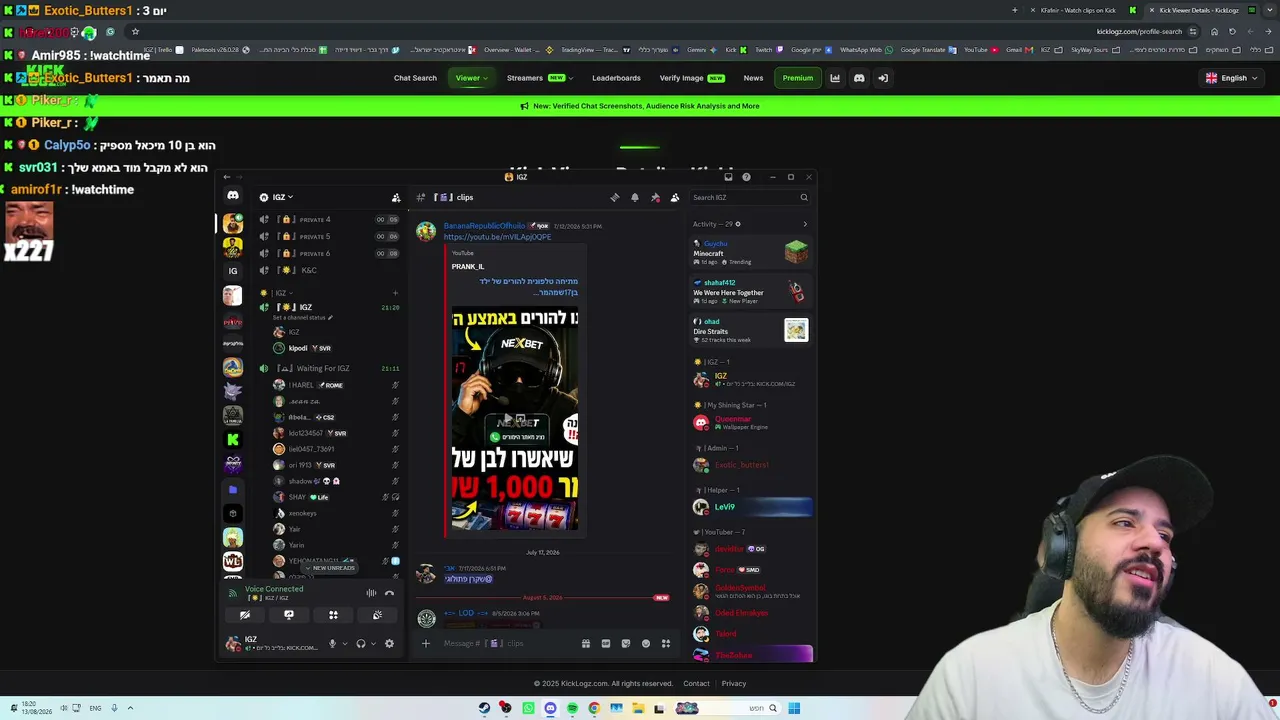
Task: Turn on camera in voice panel
Action: 245,615
